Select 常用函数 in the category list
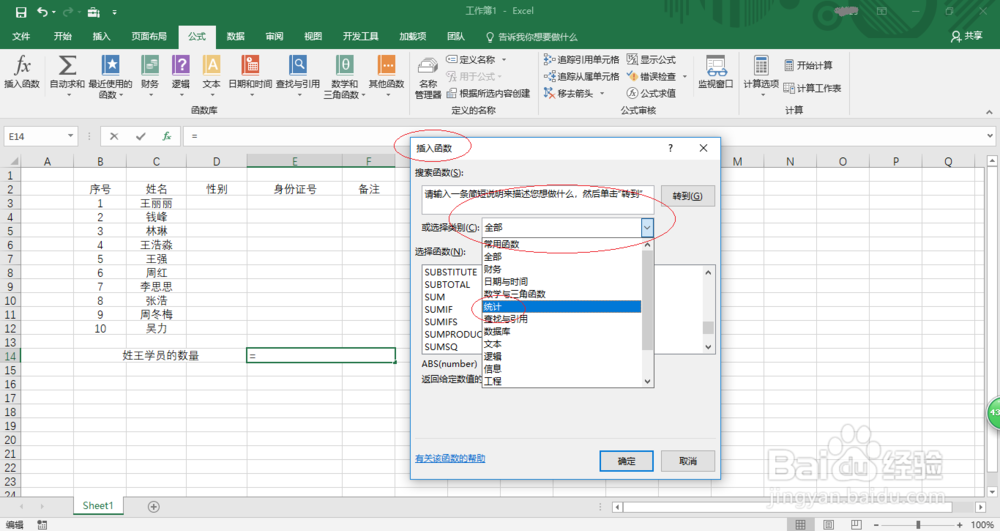The width and height of the screenshot is (1000, 531). [562, 244]
